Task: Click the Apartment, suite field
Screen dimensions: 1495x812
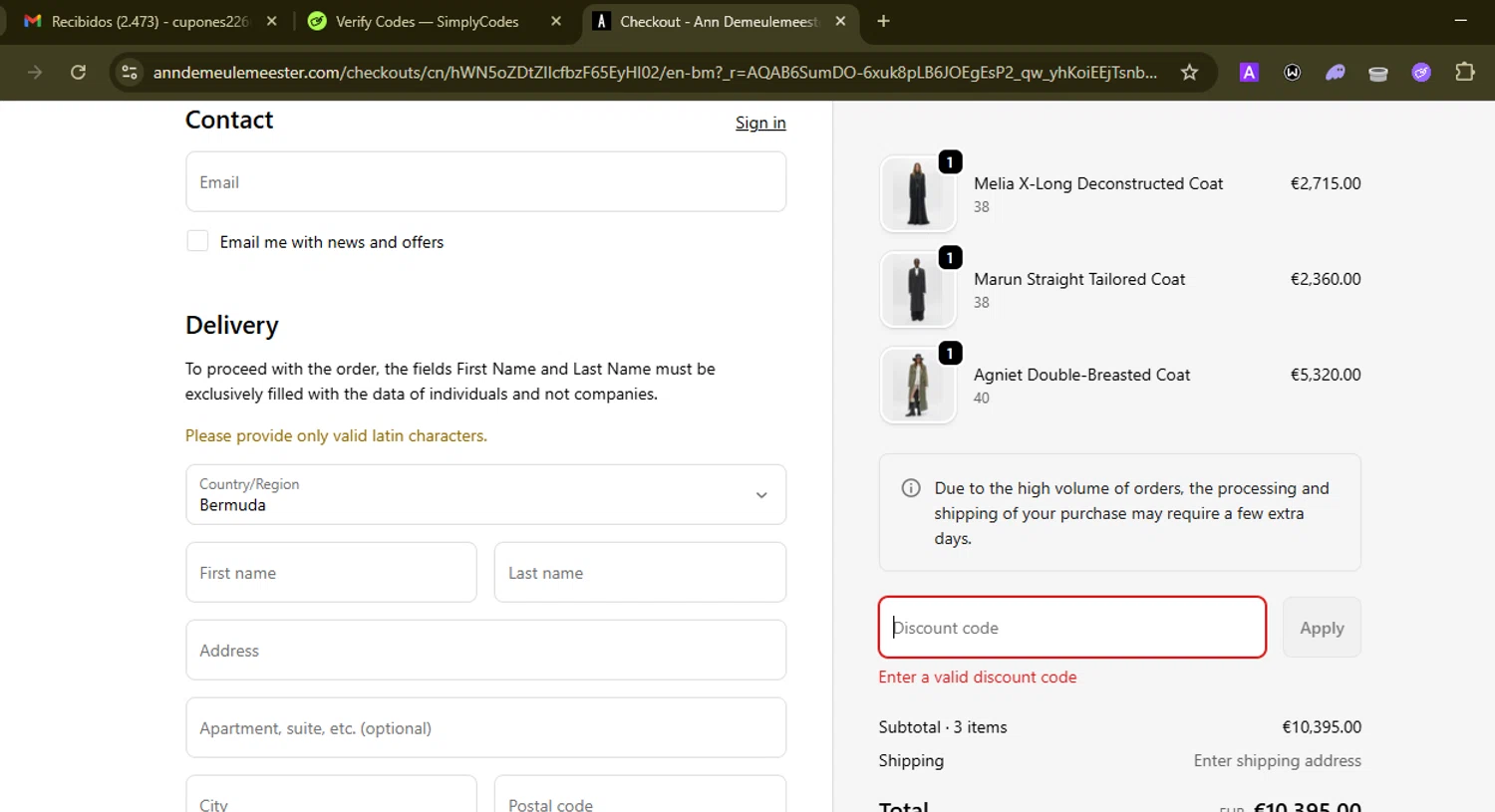Action: click(485, 727)
